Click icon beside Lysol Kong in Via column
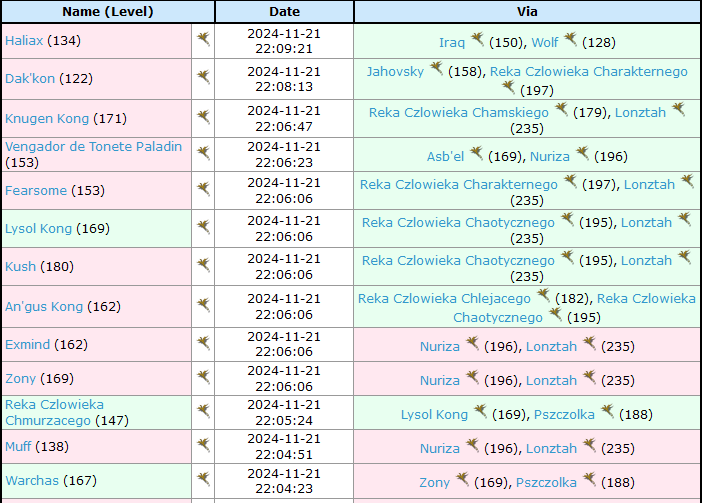Screen dimensions: 703x503 point(480,412)
